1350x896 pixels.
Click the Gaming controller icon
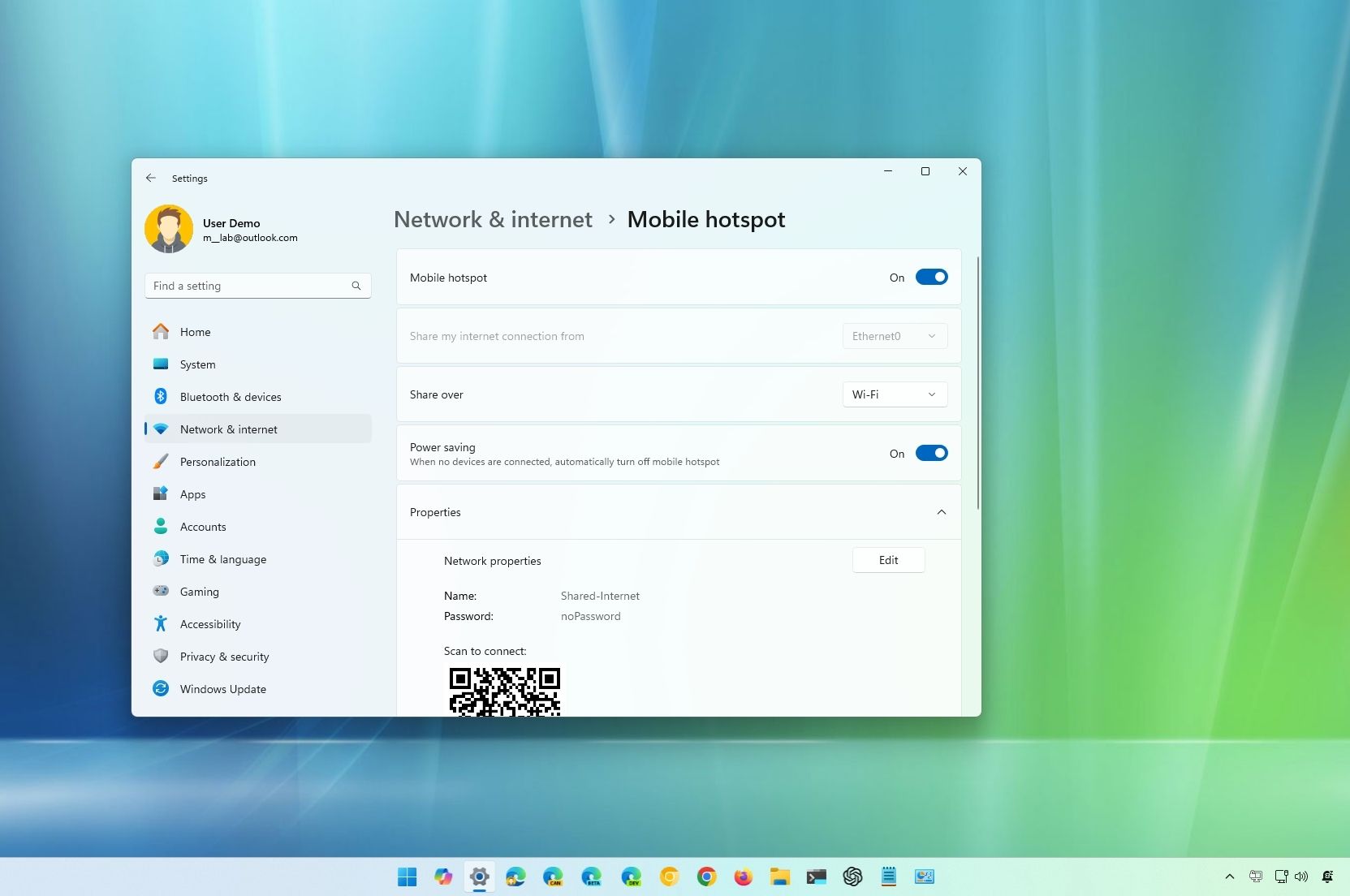pyautogui.click(x=161, y=591)
